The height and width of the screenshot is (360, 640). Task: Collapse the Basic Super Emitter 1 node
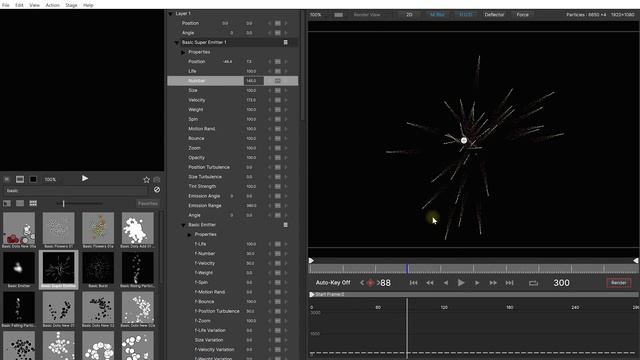177,42
